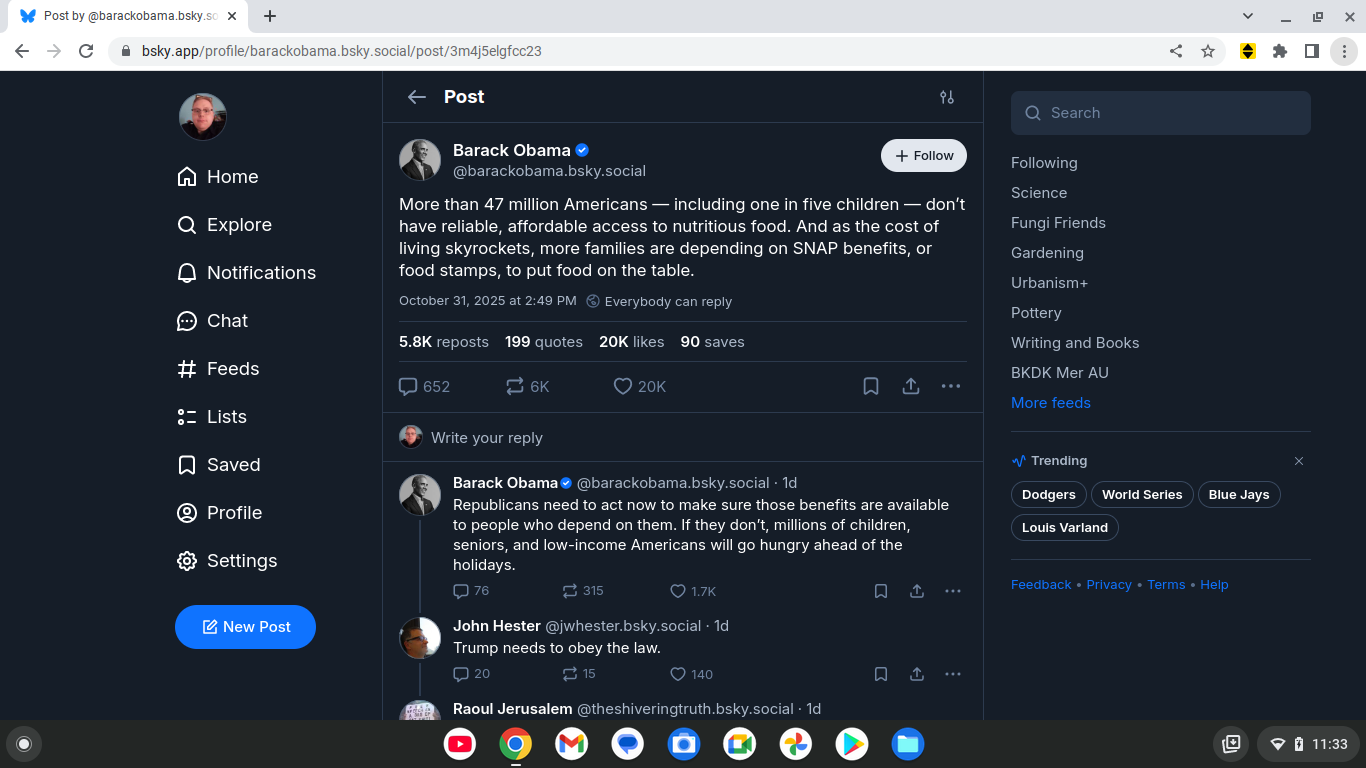Open the Urbanism+ feed

tap(1049, 283)
